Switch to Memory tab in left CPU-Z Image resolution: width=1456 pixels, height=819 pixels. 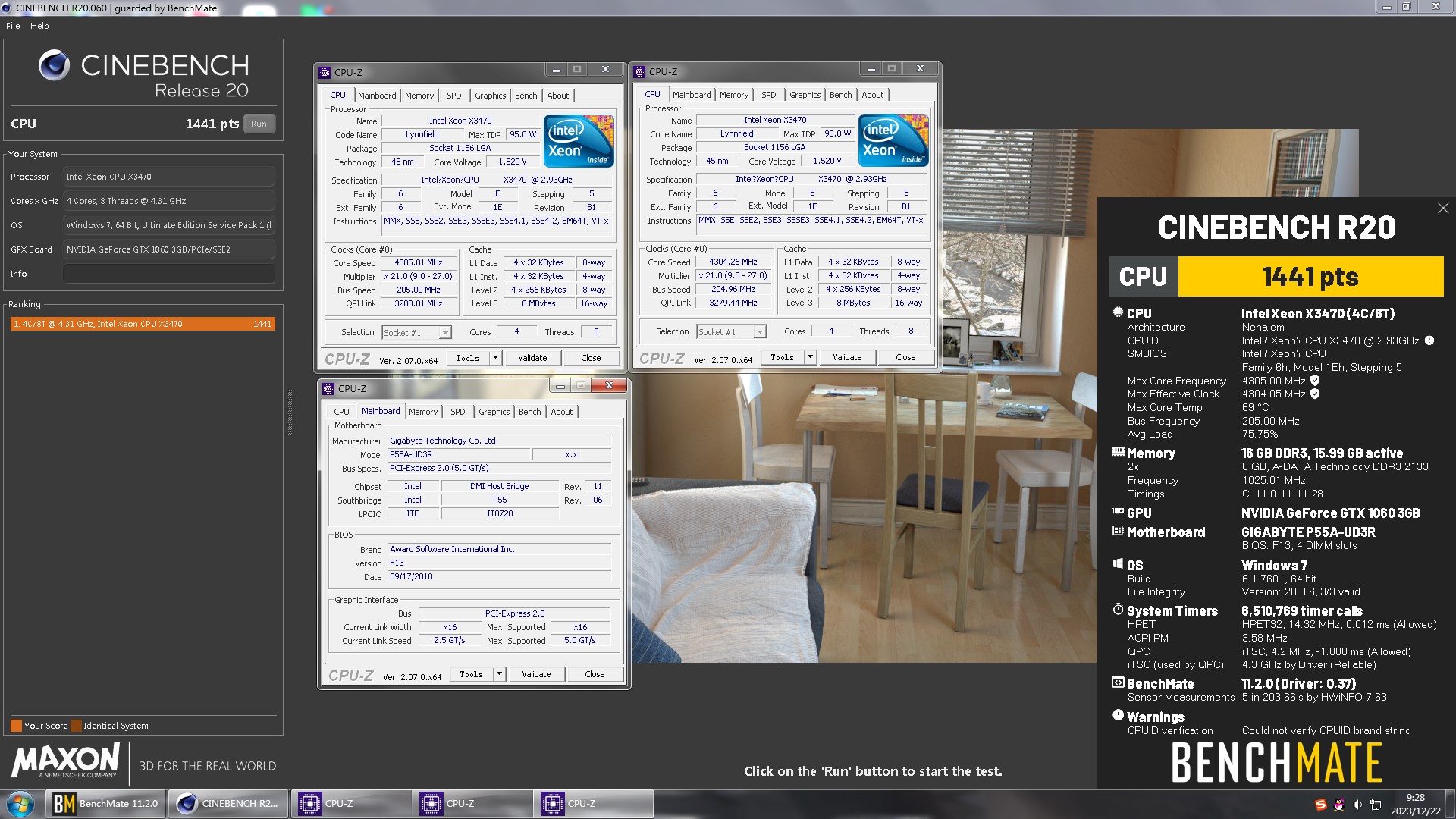pos(419,96)
